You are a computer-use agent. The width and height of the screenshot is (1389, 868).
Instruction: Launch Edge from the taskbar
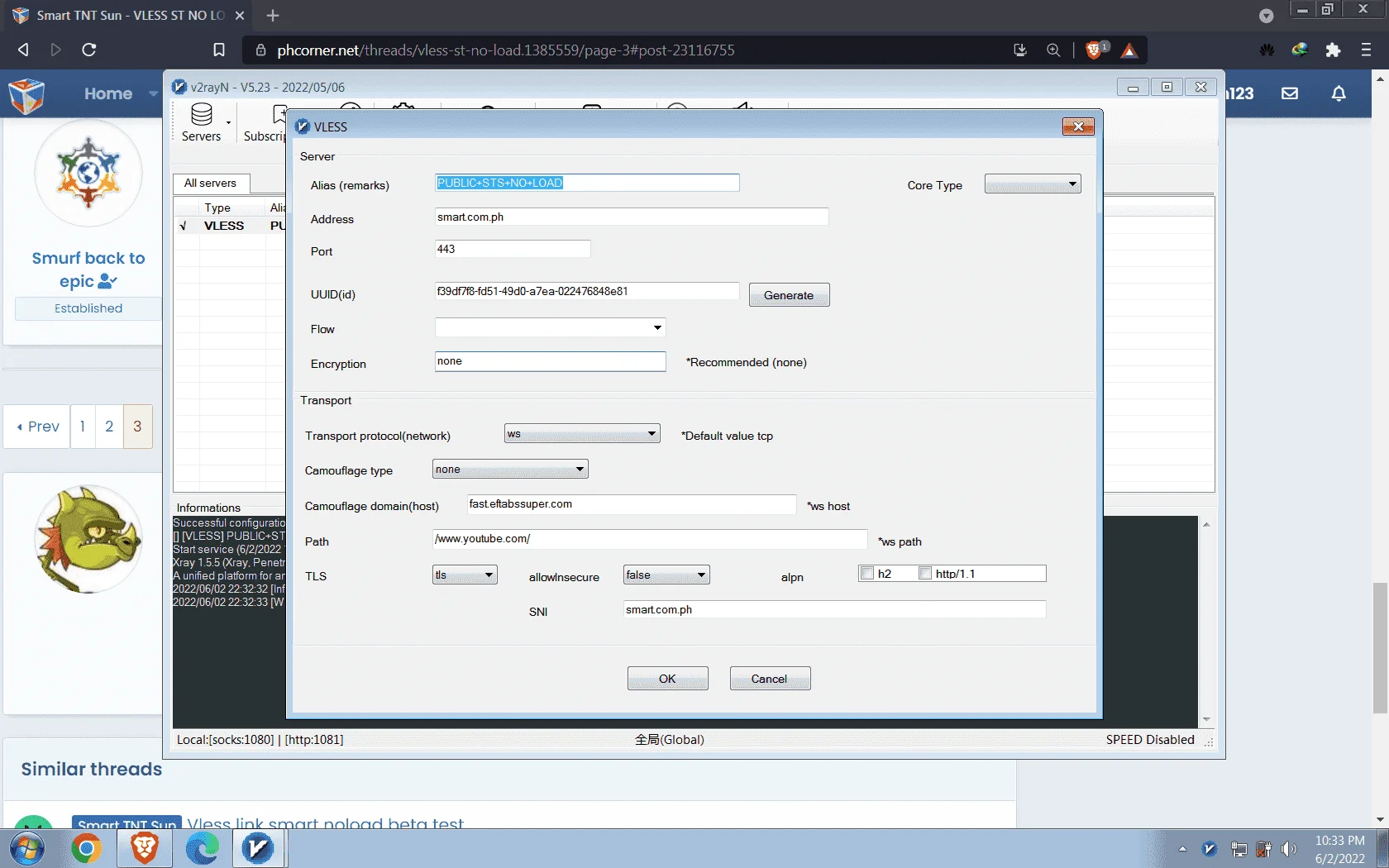[x=202, y=849]
